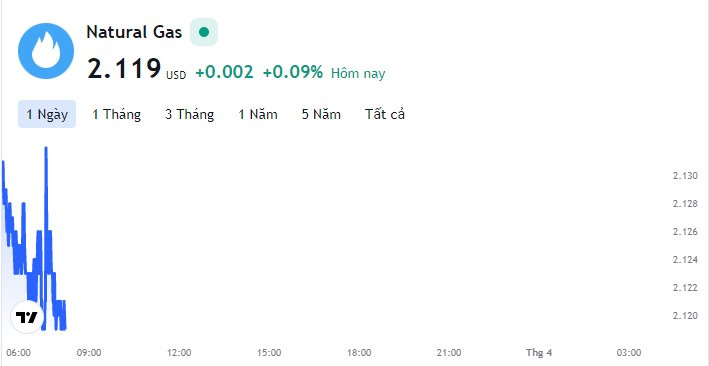
Task: Click the Natural Gas flame logo
Action: click(x=46, y=51)
